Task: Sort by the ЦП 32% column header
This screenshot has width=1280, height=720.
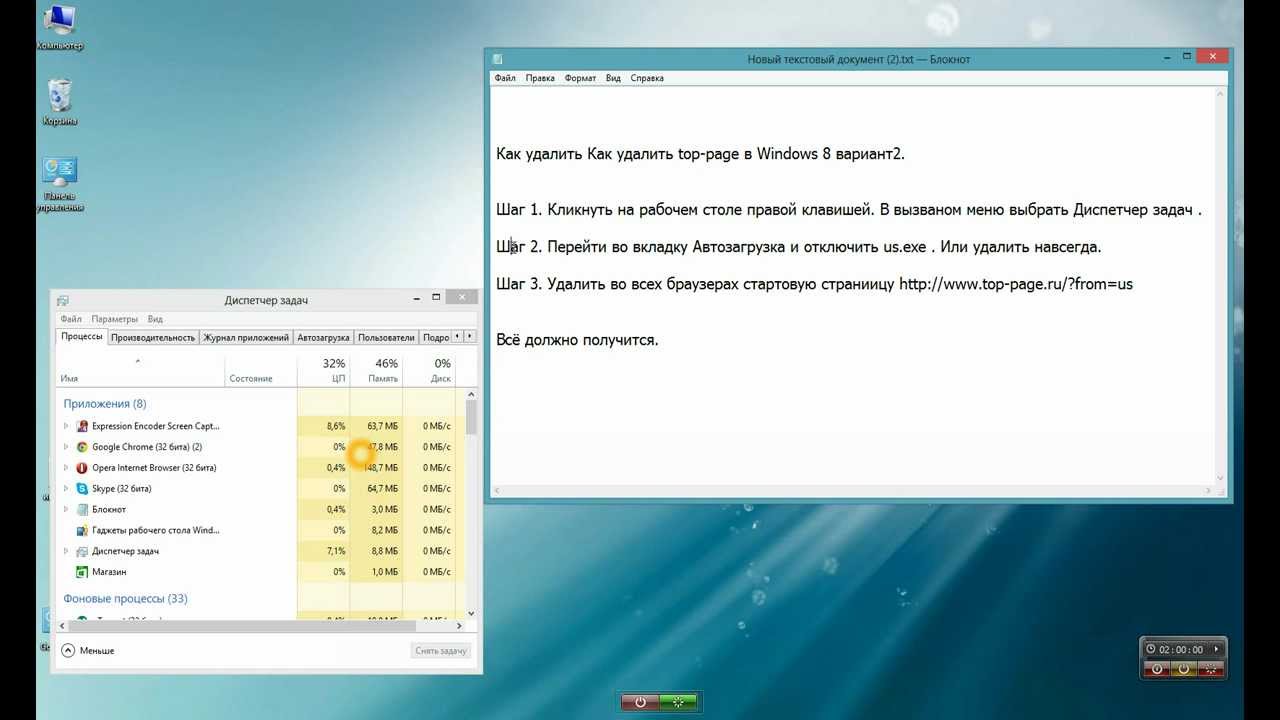Action: point(323,370)
